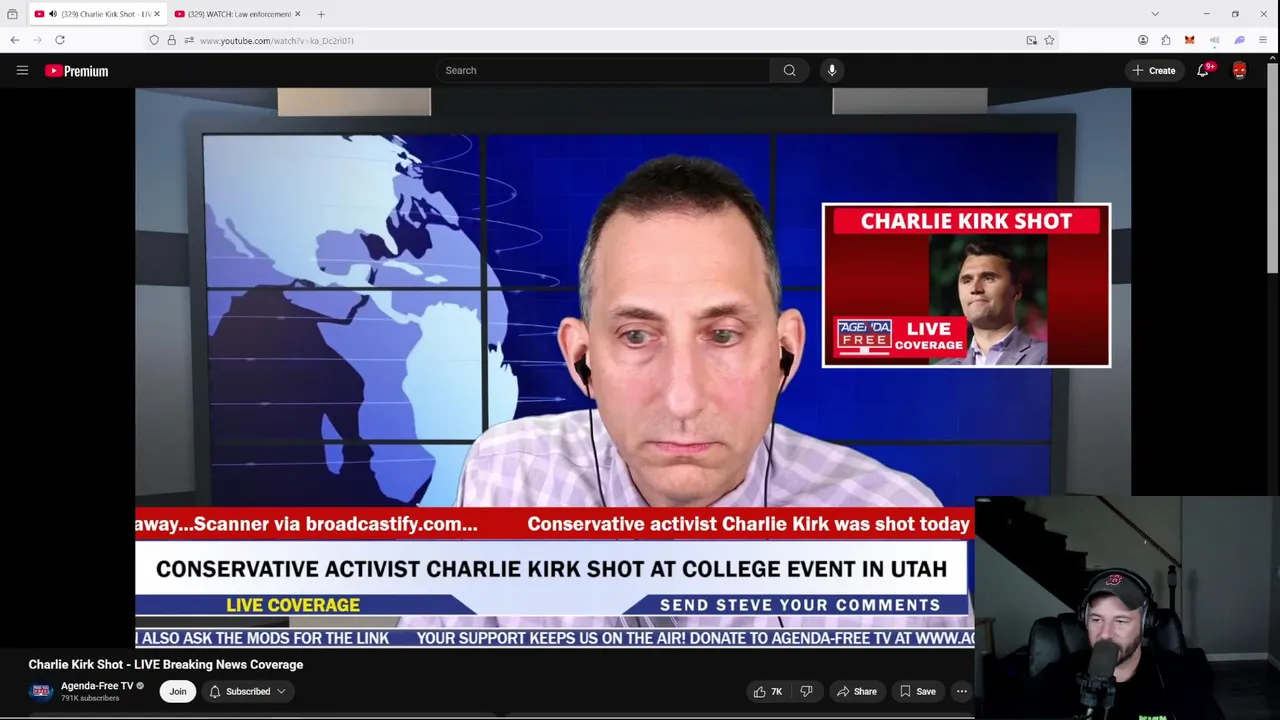Save the video to a playlist
The image size is (1280, 720).
[917, 691]
